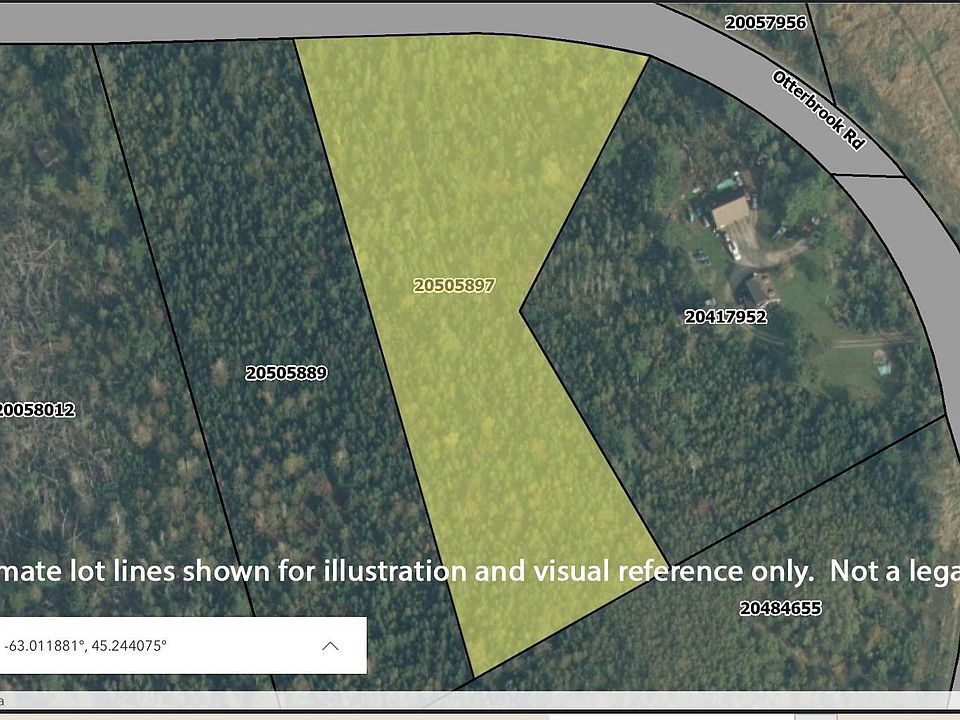The height and width of the screenshot is (720, 960).
Task: Select highlighted parcel 20505897
Action: [454, 285]
